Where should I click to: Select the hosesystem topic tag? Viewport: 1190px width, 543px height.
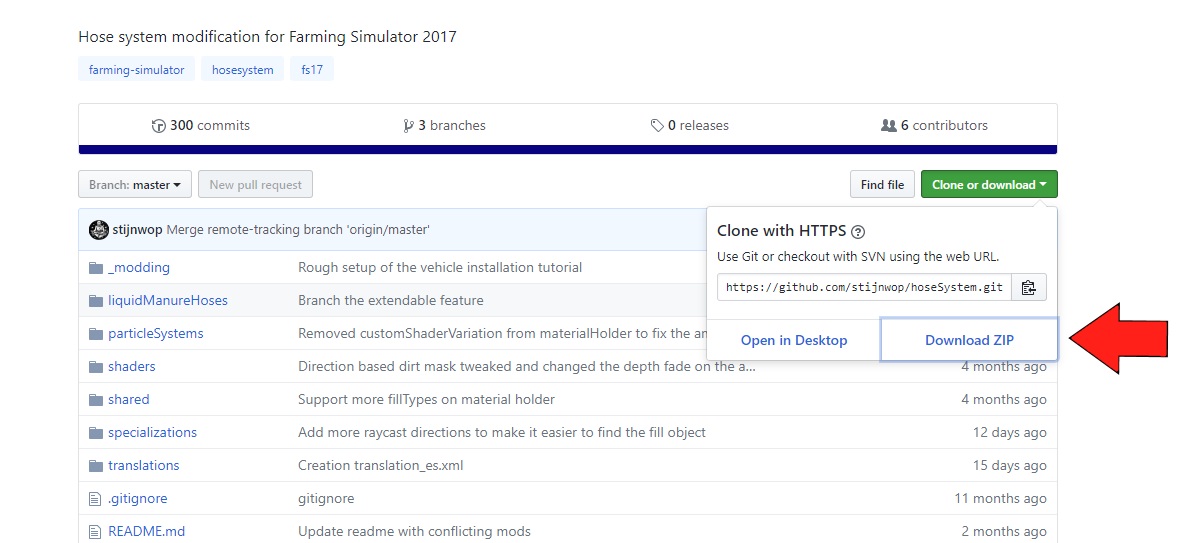(x=242, y=70)
